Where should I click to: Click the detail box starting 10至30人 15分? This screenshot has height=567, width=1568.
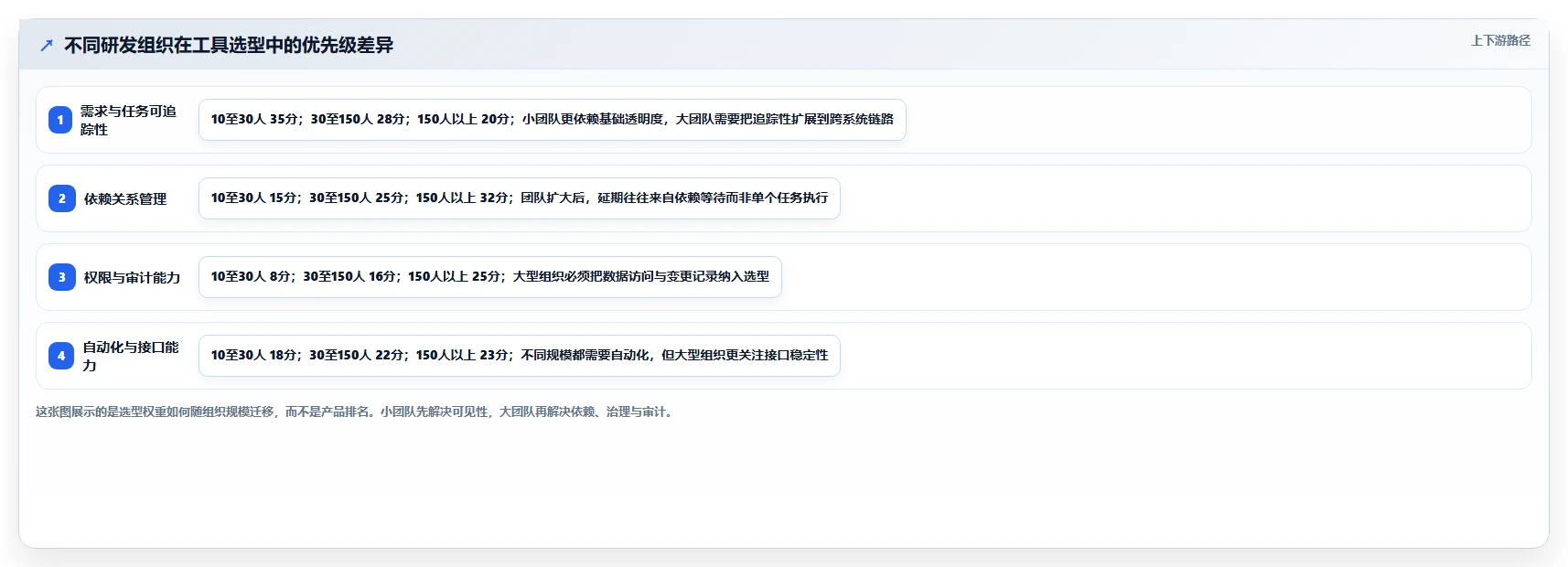[x=520, y=198]
